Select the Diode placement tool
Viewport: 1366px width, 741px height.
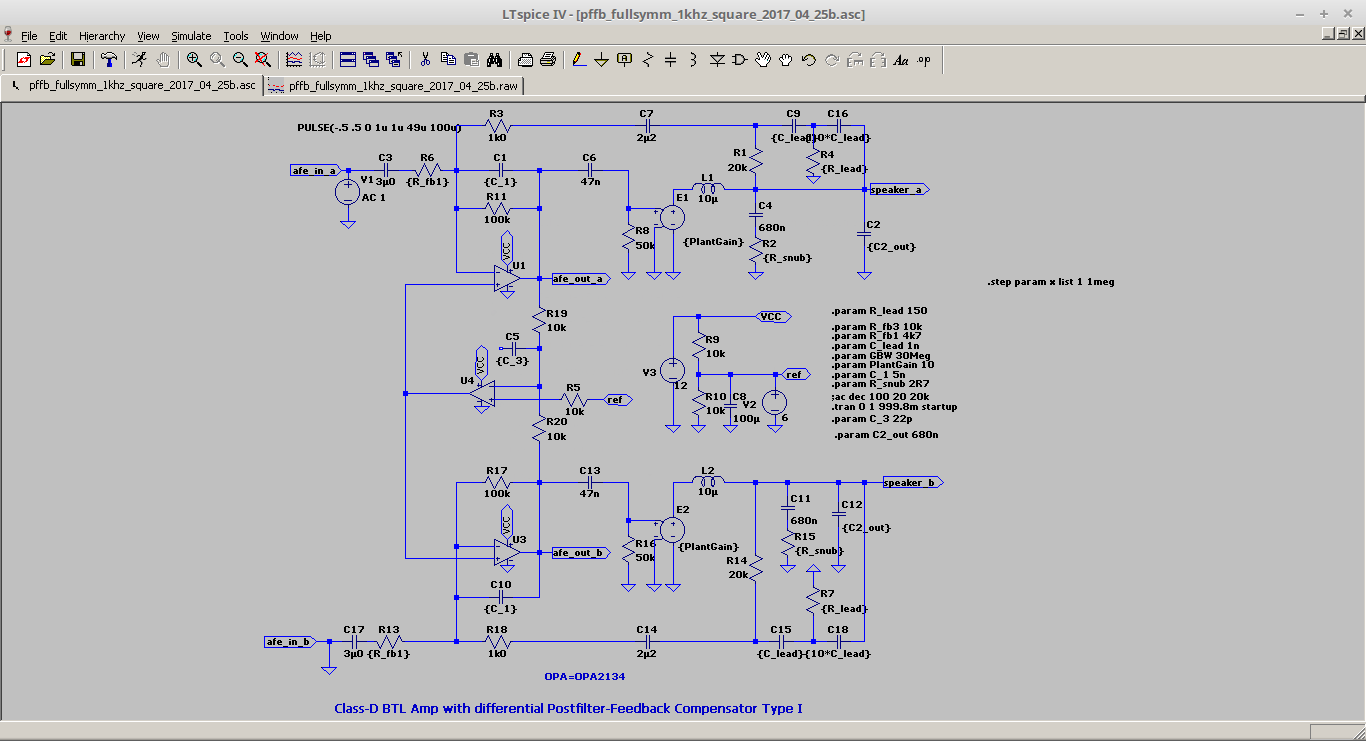coord(717,60)
